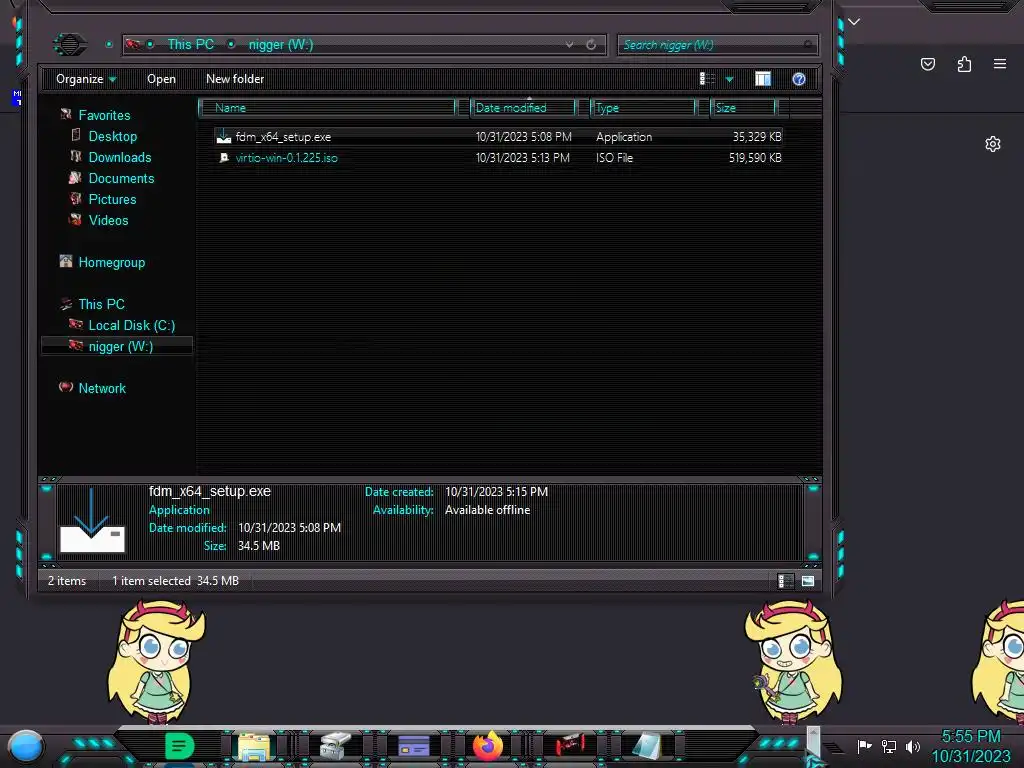Screen dimensions: 1024x768
Task: Open Documents in the navigation pane
Action: [x=121, y=178]
